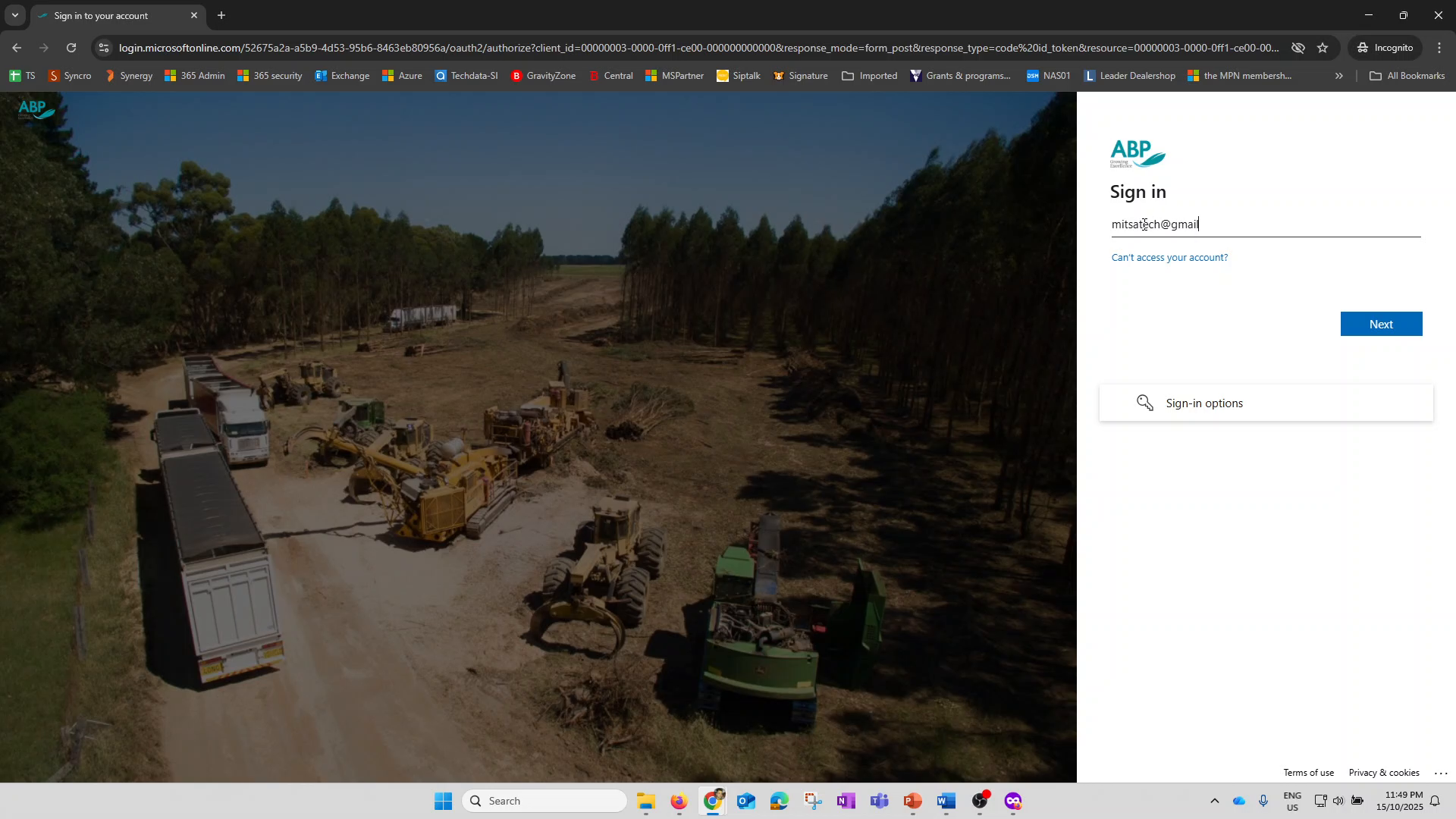This screenshot has height=819, width=1456.
Task: Open the 365 Admin bookmark
Action: (x=194, y=75)
